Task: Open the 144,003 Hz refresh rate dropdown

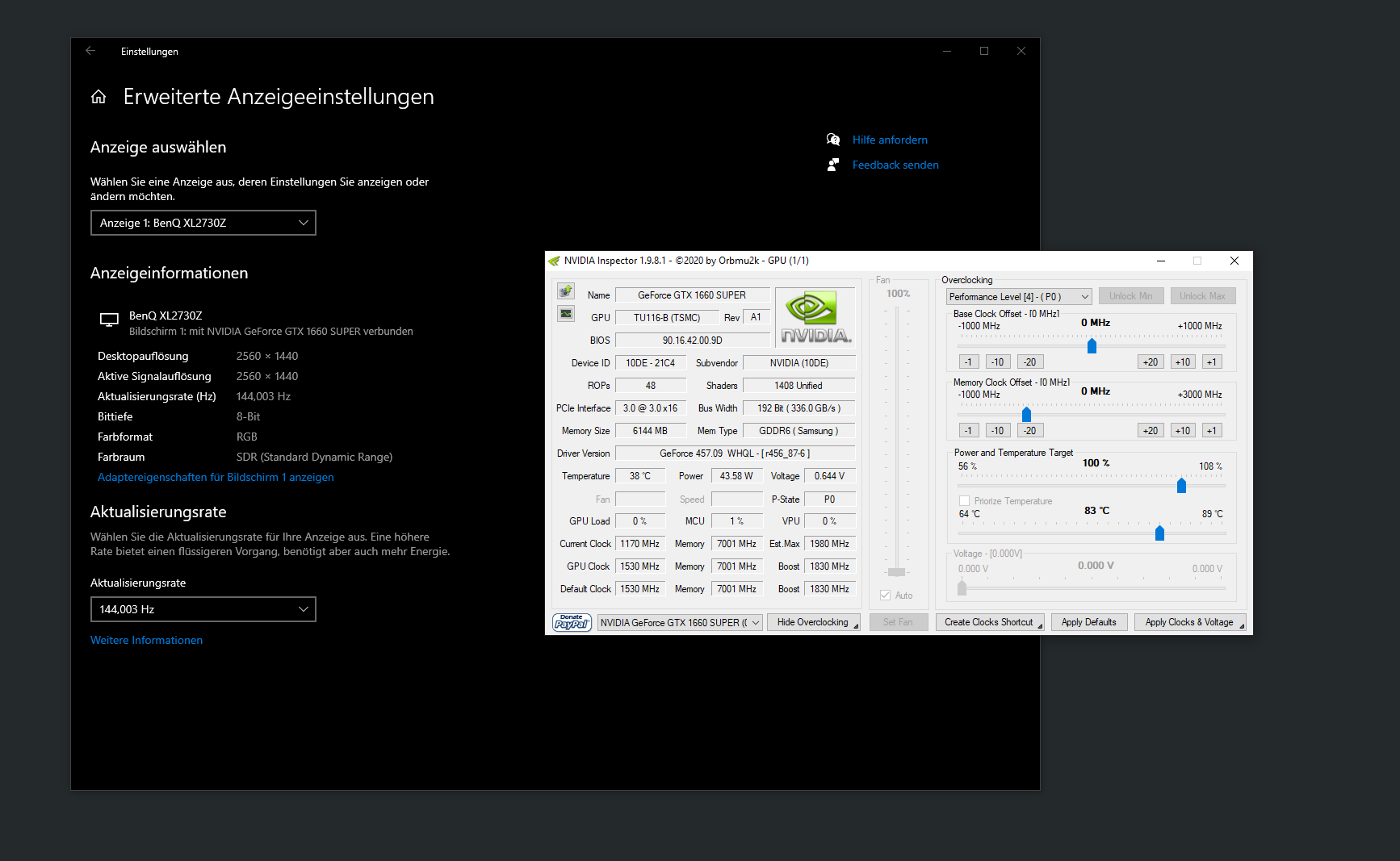Action: [203, 609]
